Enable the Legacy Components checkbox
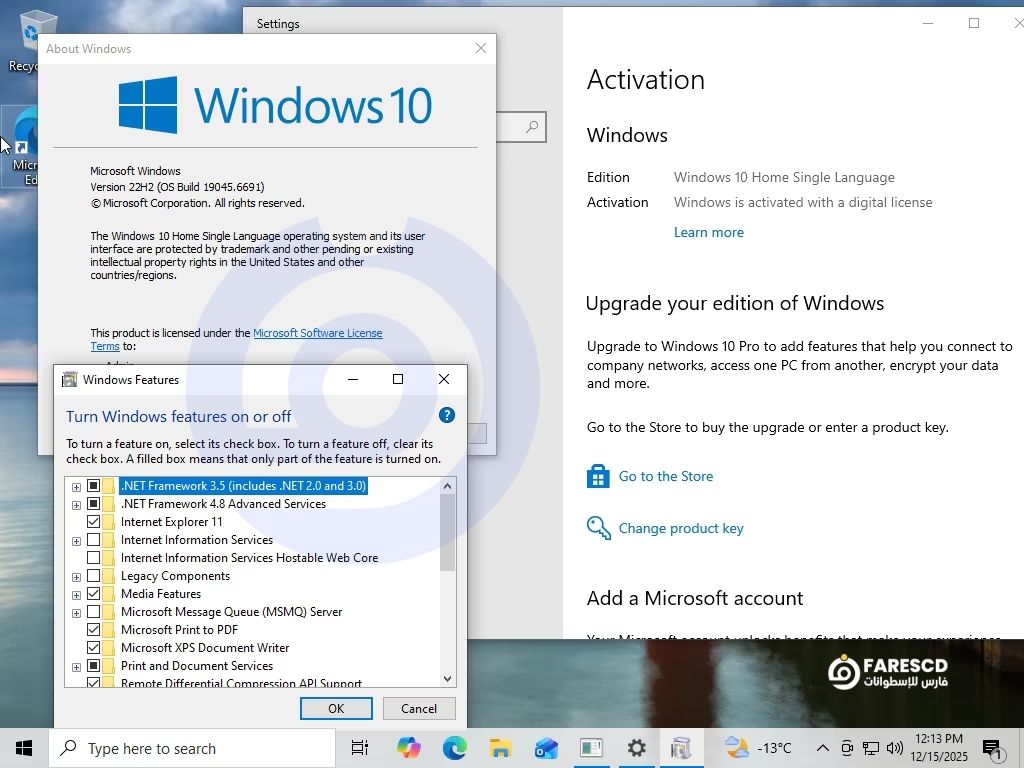 (94, 576)
